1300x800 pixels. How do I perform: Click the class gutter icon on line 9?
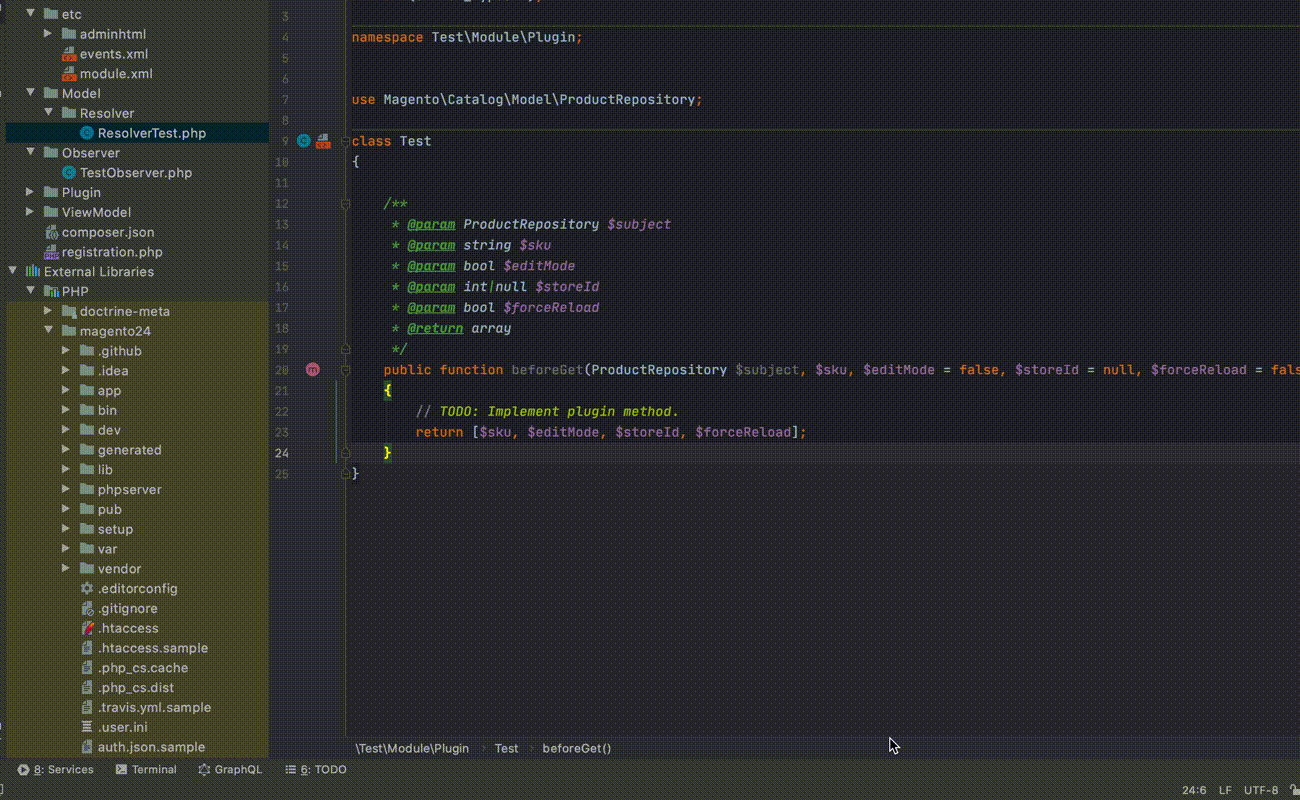(x=304, y=141)
